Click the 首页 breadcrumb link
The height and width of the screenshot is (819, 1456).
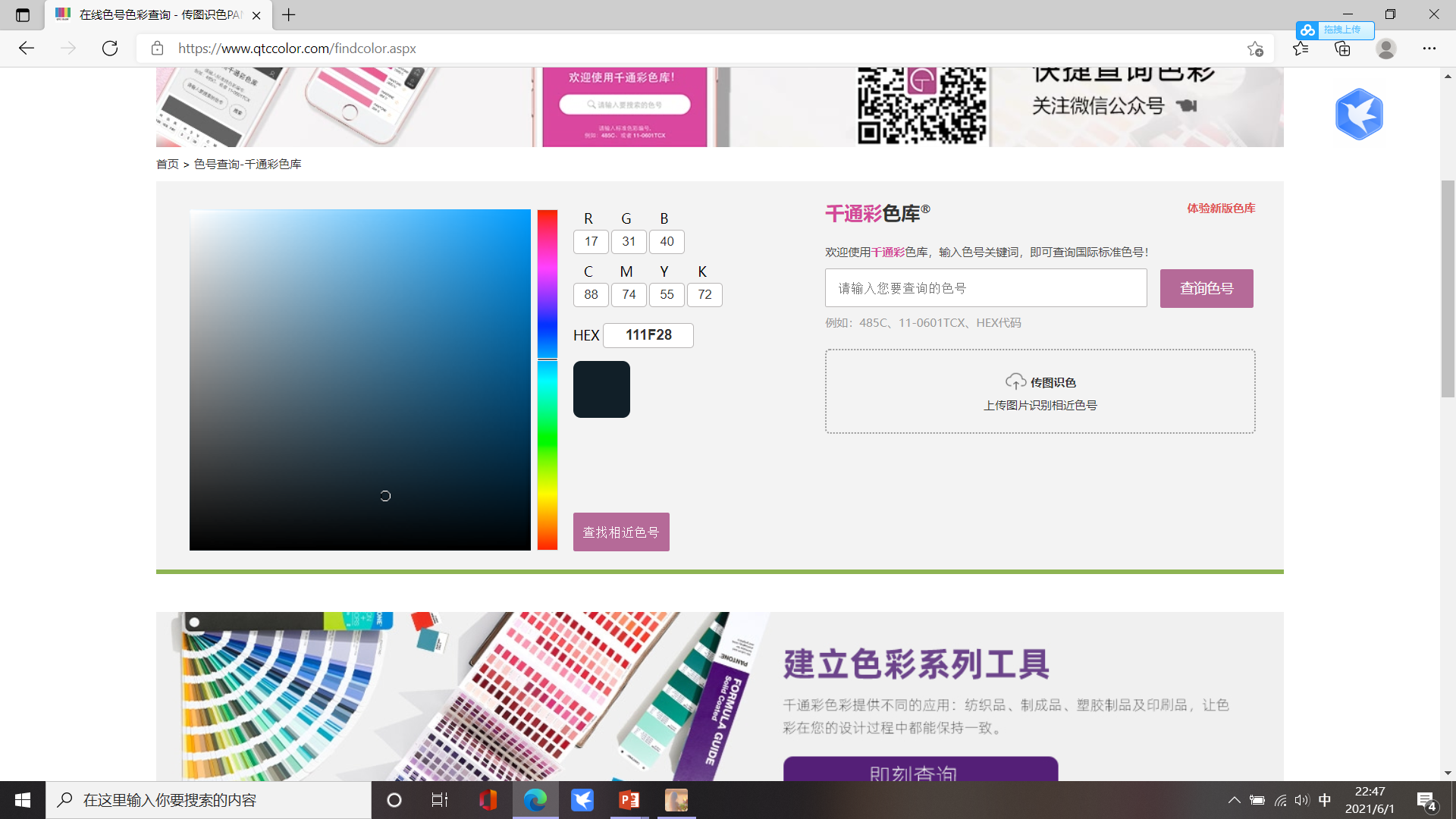point(167,164)
